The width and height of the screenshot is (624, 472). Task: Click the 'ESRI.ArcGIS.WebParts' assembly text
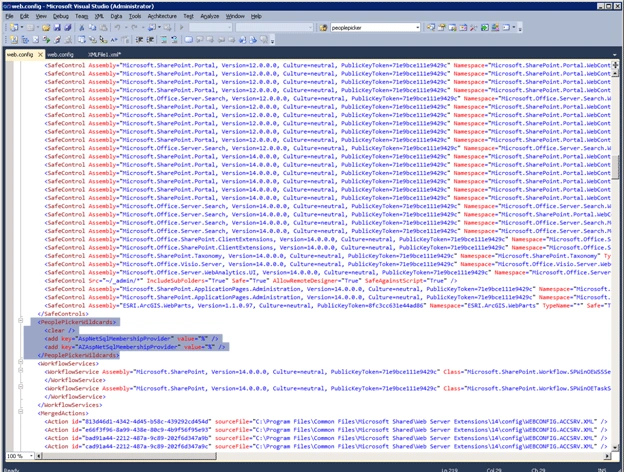point(157,306)
